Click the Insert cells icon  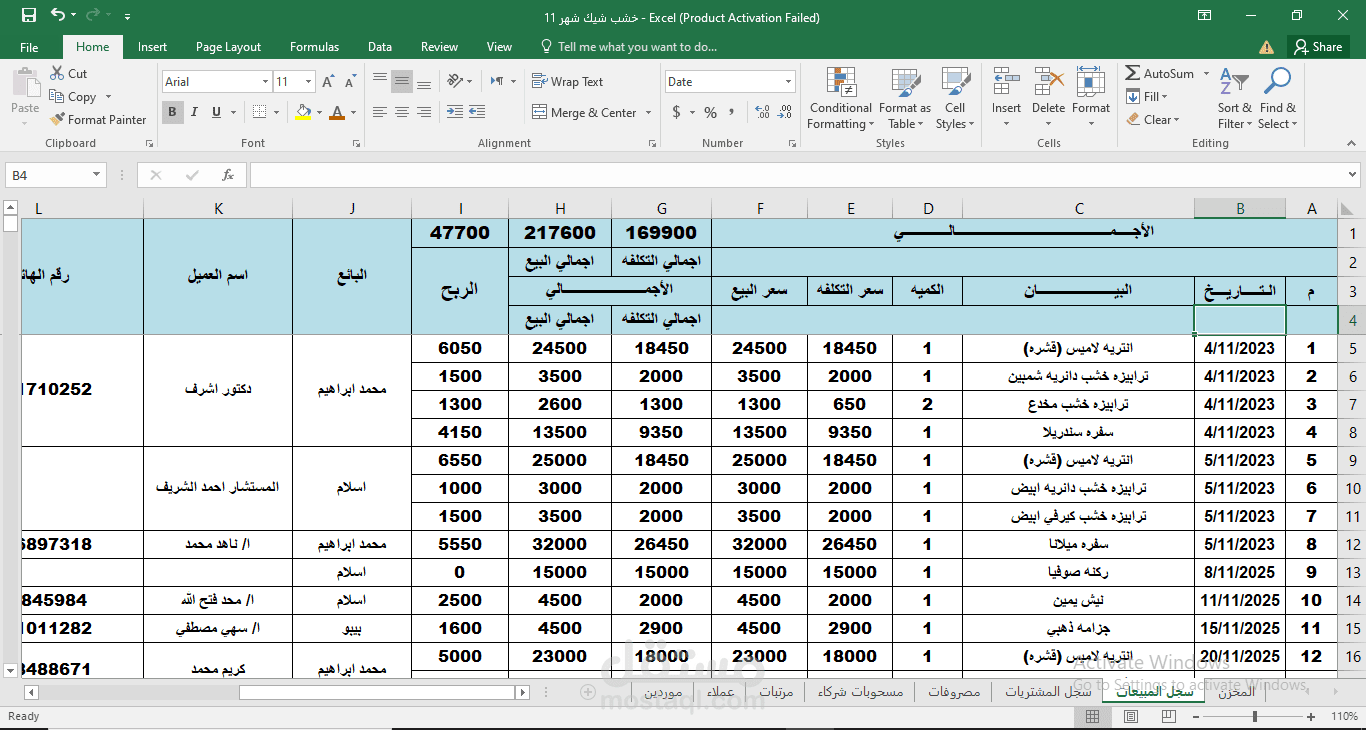click(1006, 83)
